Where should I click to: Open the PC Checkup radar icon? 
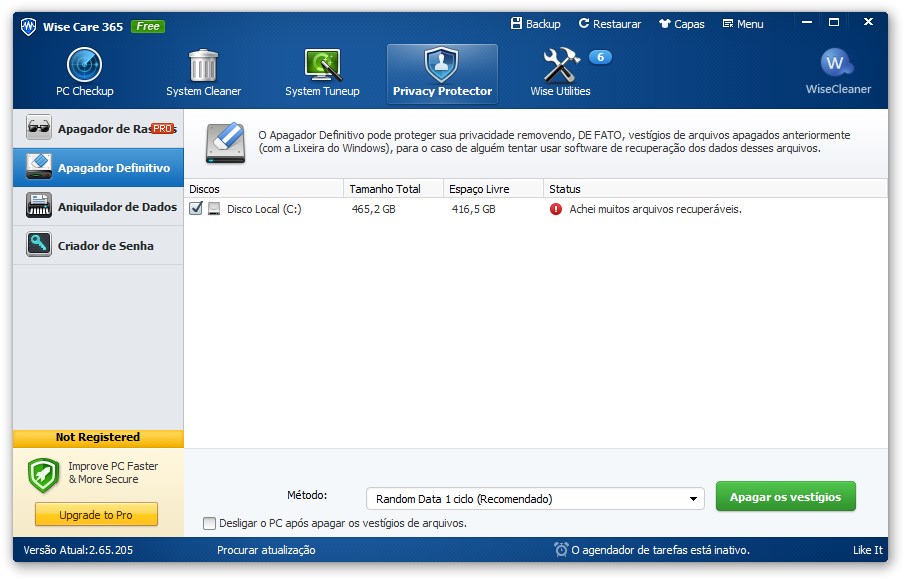[84, 66]
